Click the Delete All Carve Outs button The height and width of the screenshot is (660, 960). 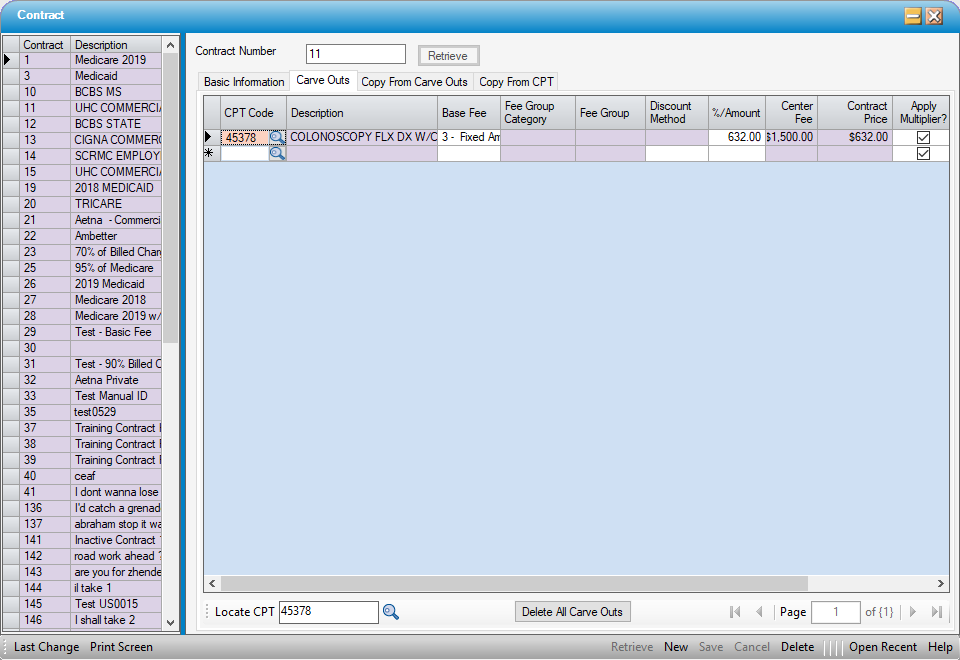[x=573, y=612]
